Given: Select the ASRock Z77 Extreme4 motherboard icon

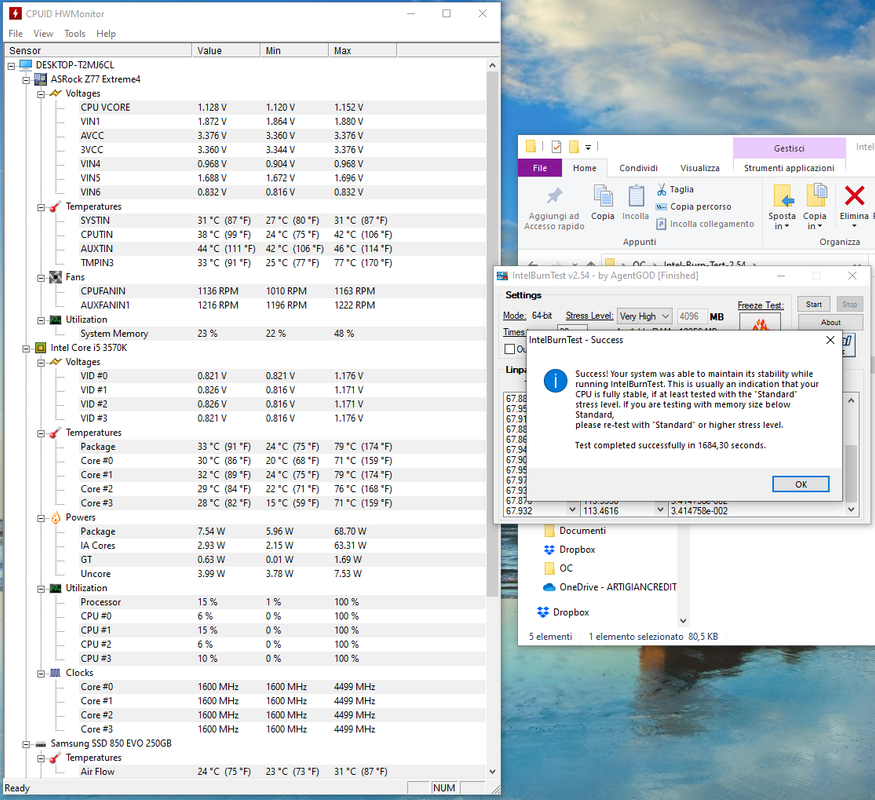Looking at the screenshot, I should (x=41, y=79).
